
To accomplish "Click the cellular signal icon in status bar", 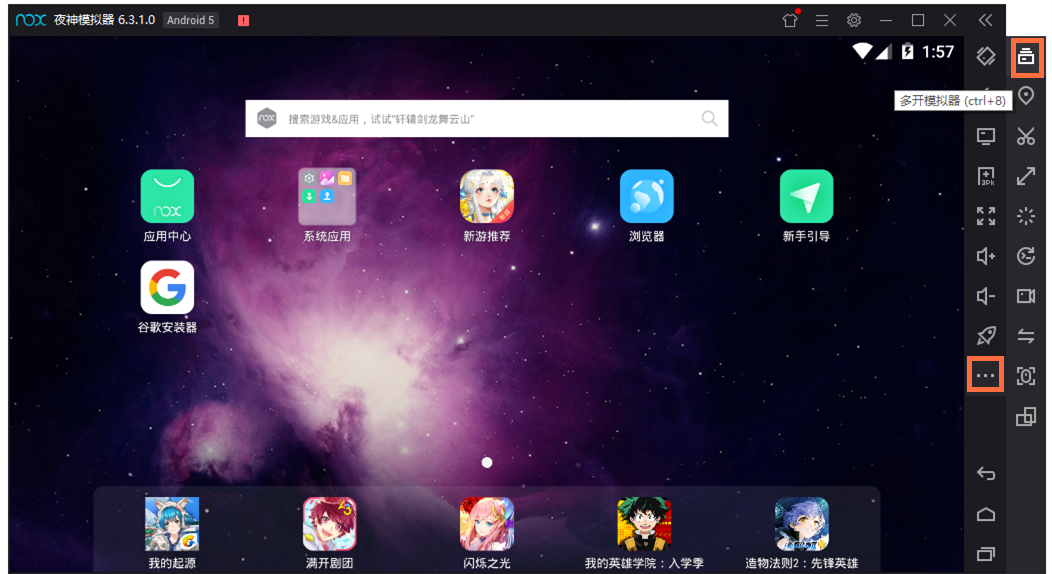I will [x=884, y=51].
